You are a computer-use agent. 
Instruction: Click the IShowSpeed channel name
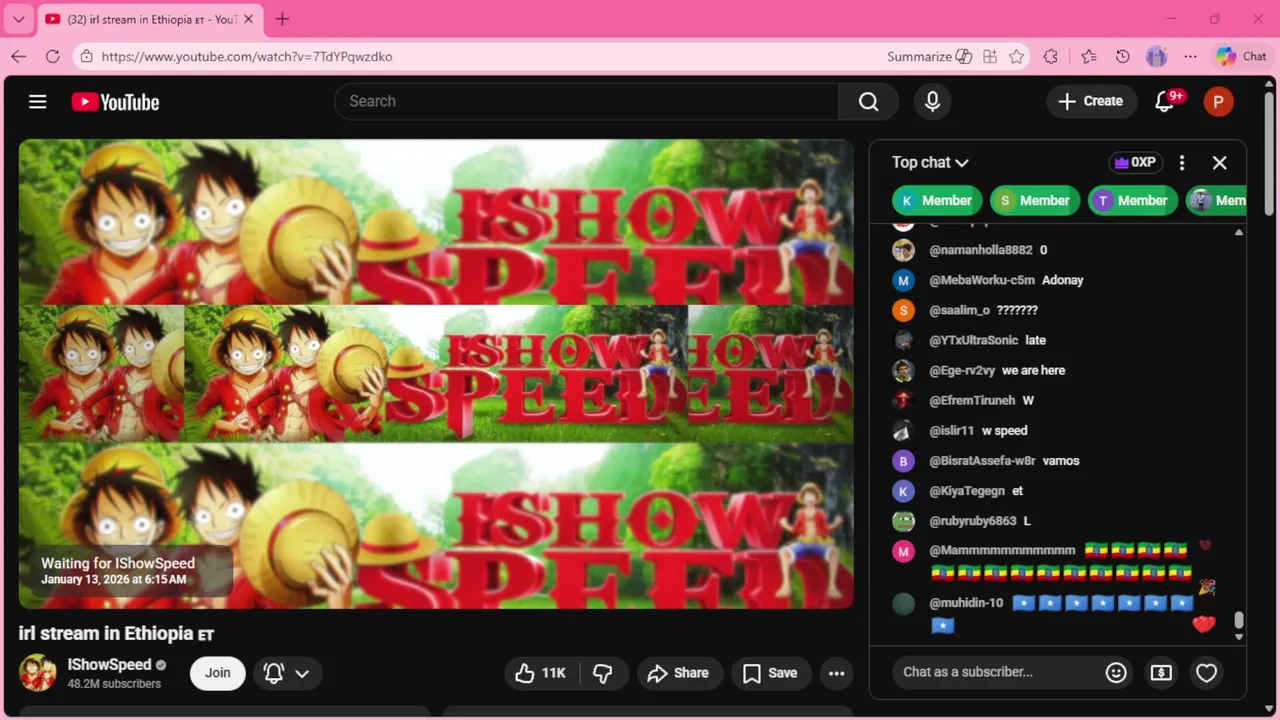[109, 664]
